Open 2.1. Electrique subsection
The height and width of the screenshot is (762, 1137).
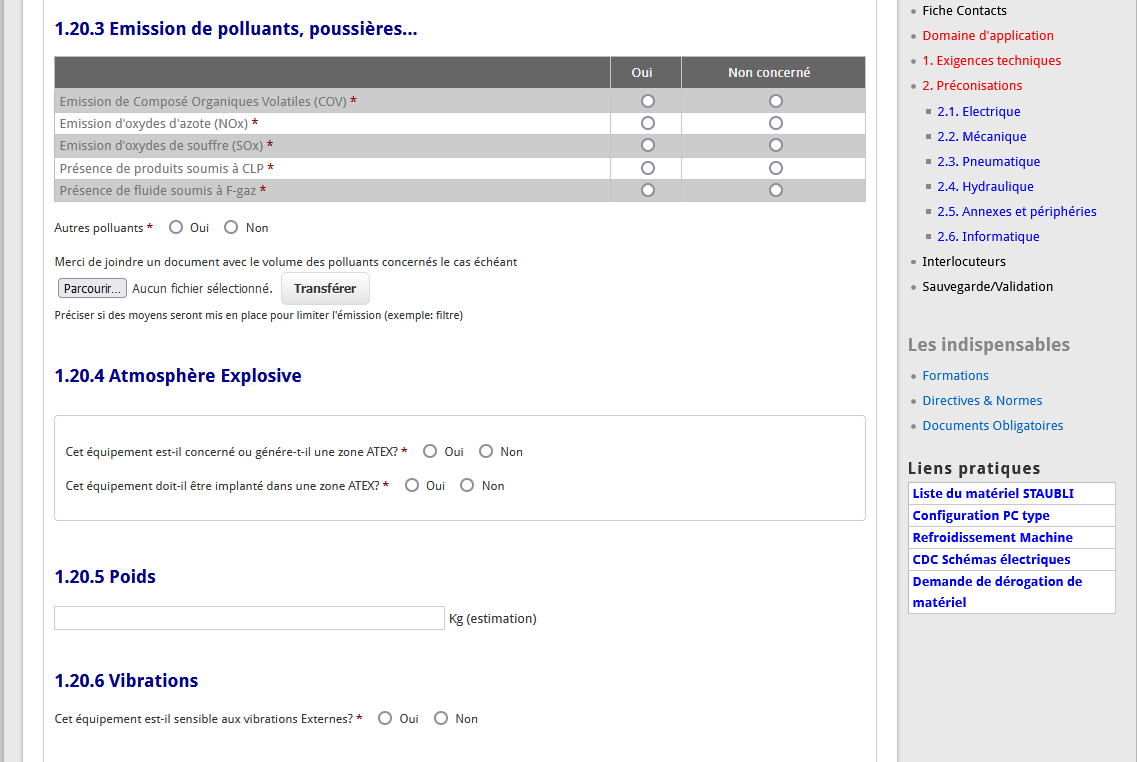(978, 112)
